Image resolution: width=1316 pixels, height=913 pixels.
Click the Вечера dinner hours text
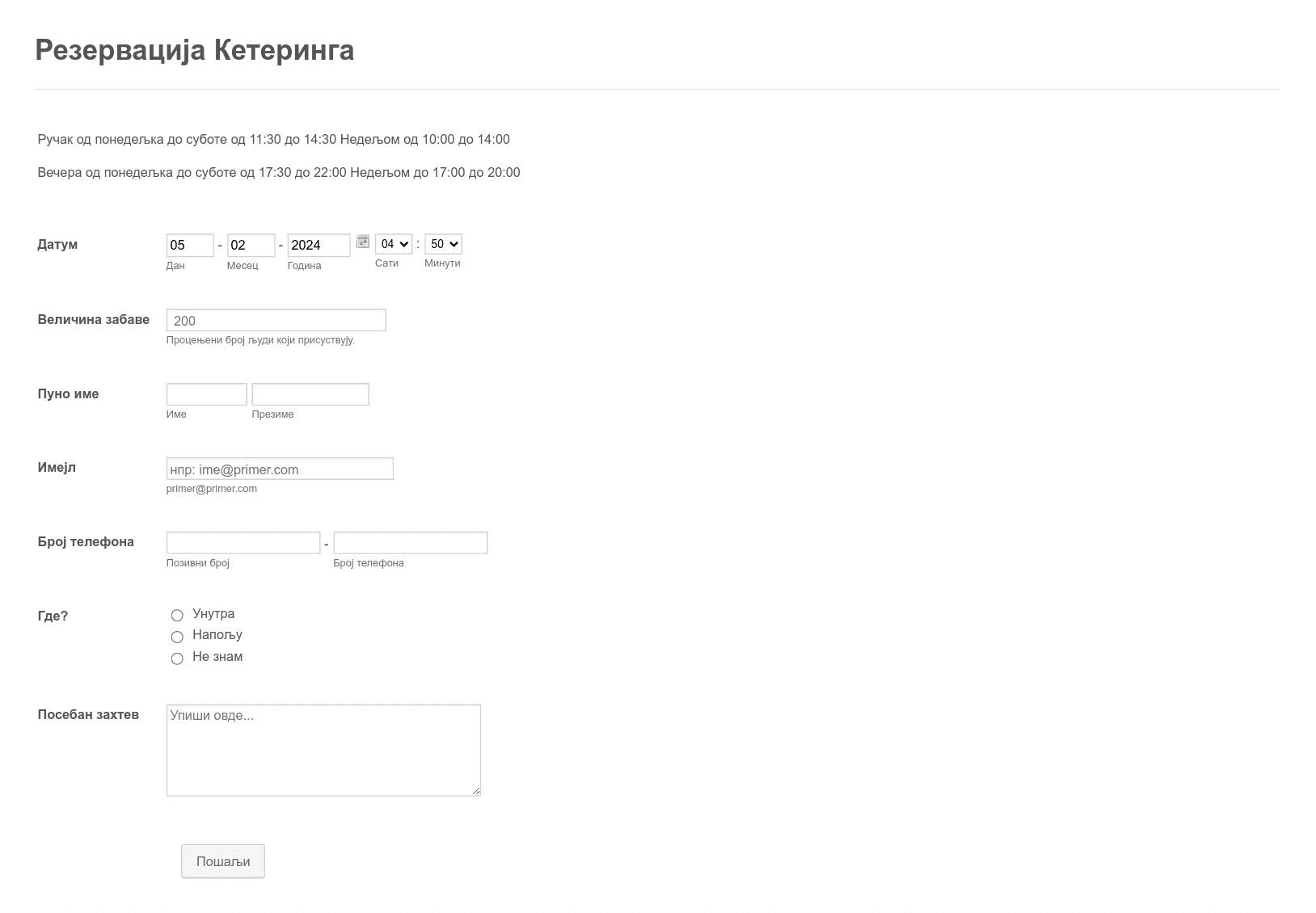(x=279, y=173)
